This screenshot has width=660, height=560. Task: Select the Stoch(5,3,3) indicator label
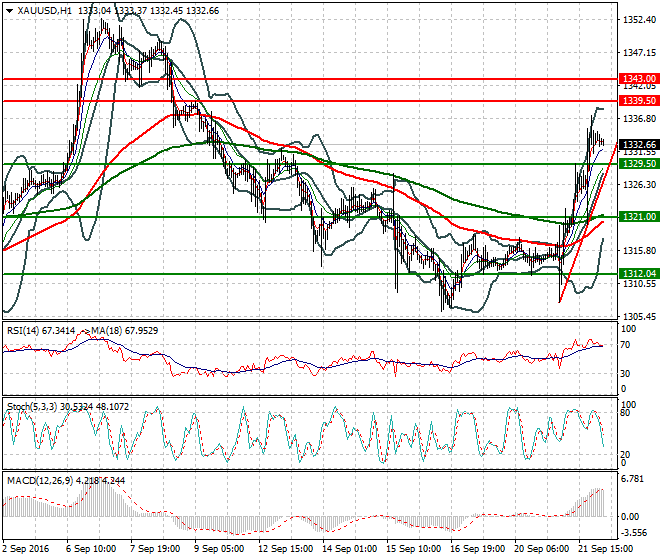coord(32,407)
